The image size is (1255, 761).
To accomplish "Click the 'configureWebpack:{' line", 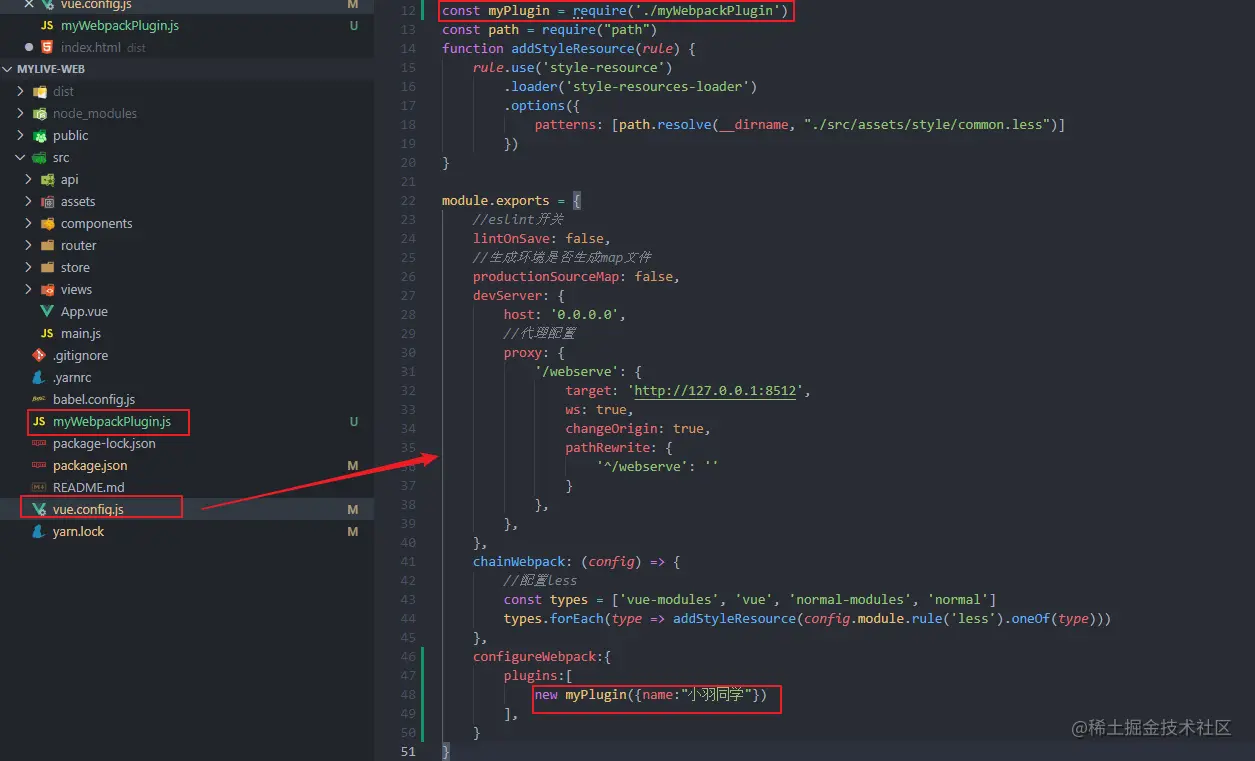I will pyautogui.click(x=542, y=656).
